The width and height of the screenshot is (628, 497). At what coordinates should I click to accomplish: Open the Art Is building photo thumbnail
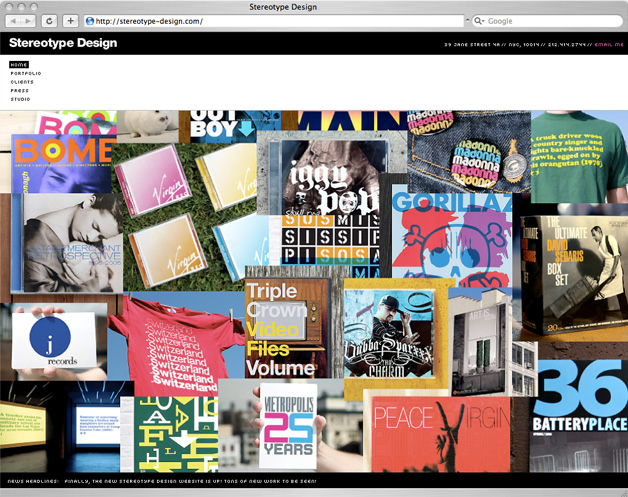[x=480, y=342]
